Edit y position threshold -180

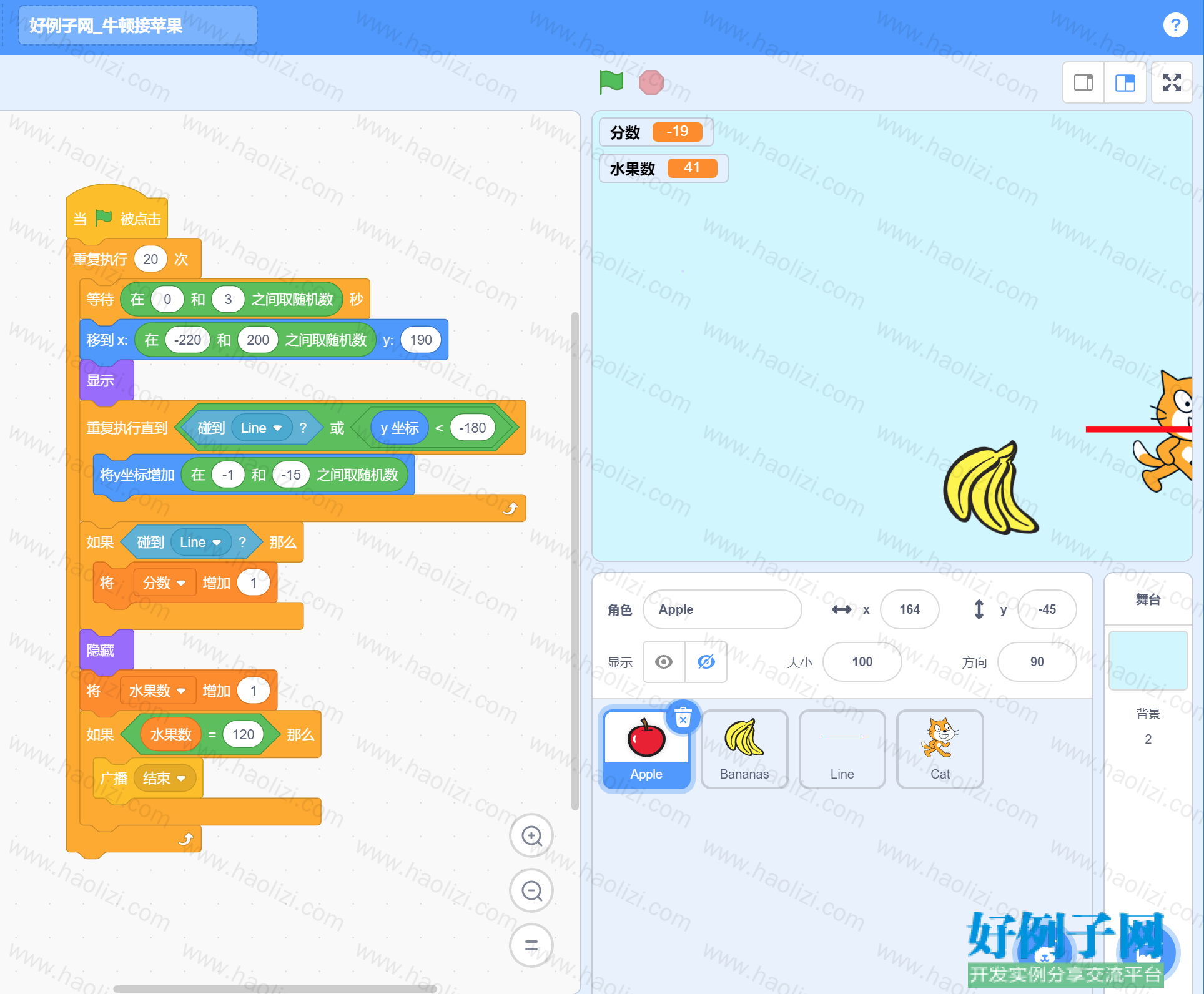(x=472, y=428)
